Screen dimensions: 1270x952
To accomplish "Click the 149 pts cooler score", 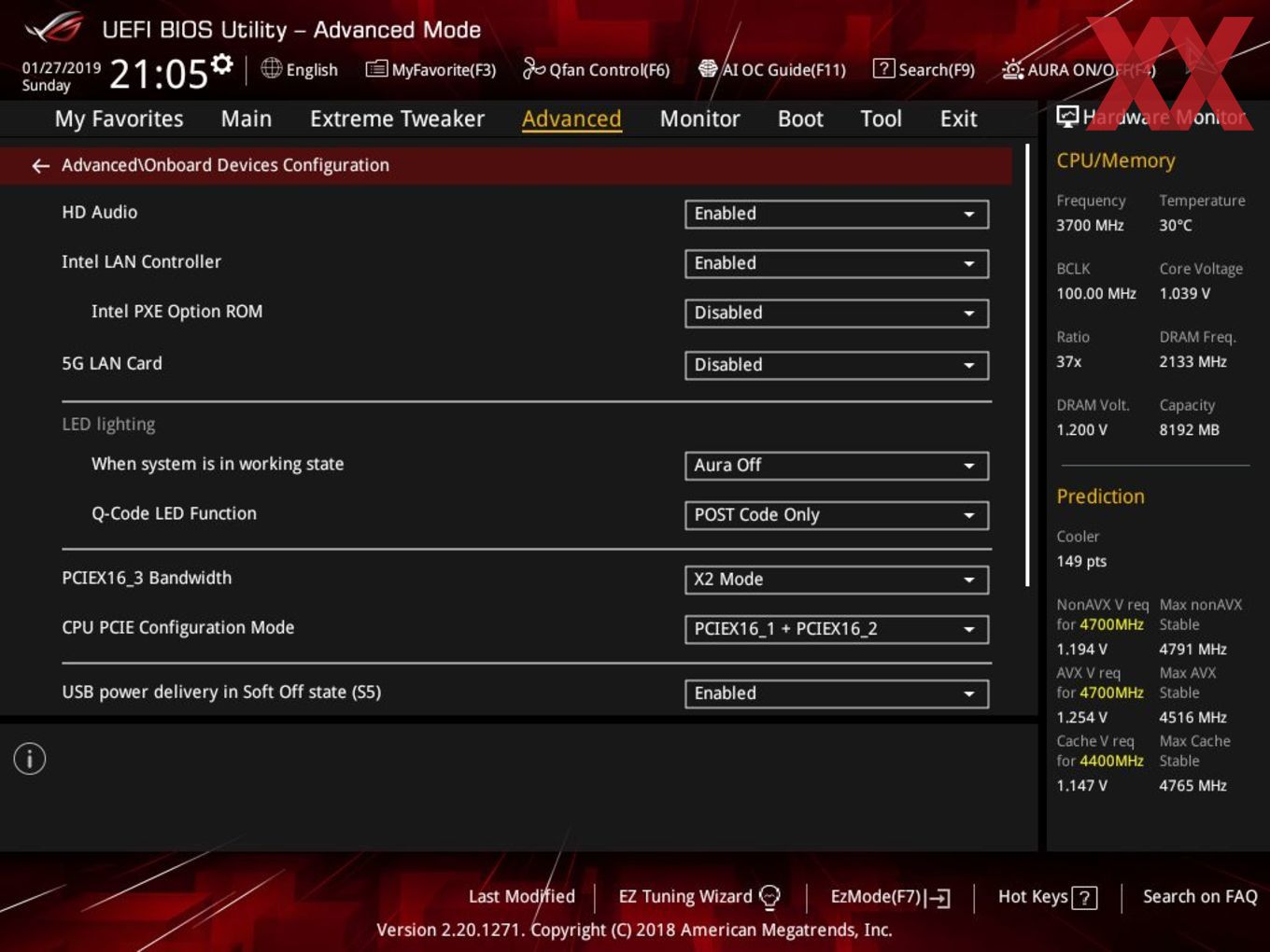I will tap(1081, 561).
